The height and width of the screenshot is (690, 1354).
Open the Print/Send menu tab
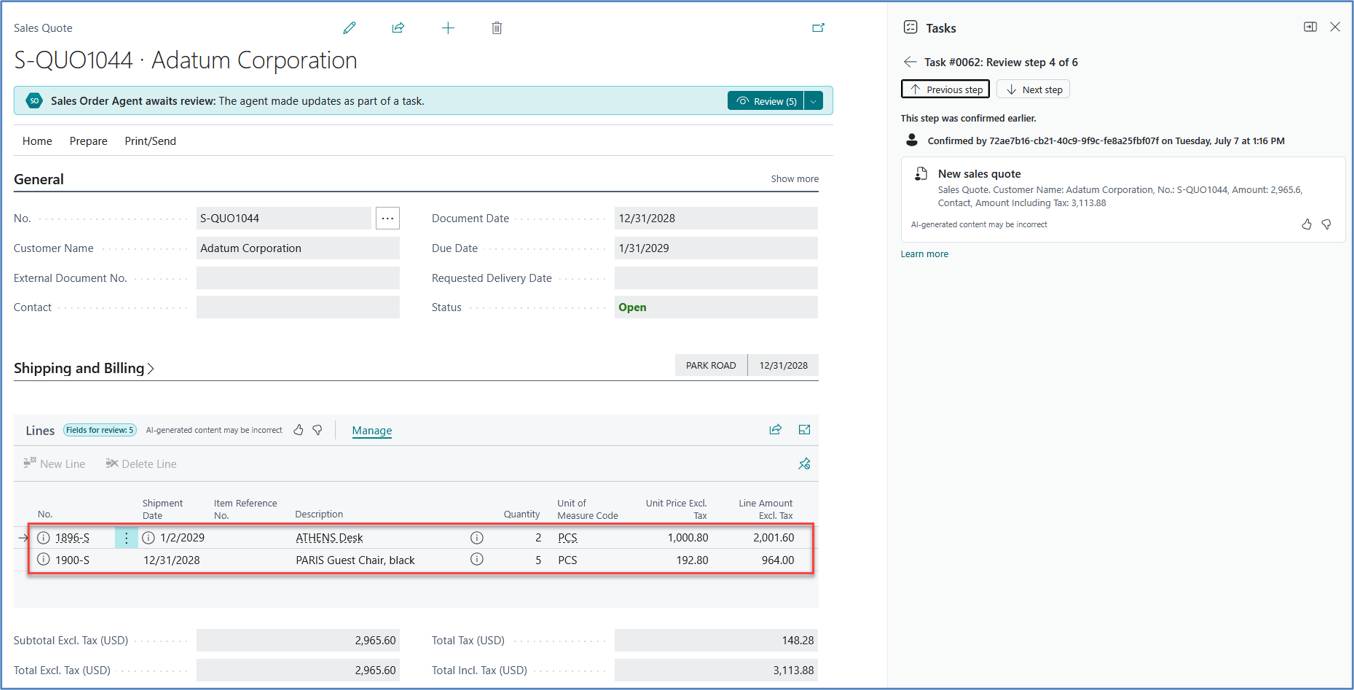[150, 141]
